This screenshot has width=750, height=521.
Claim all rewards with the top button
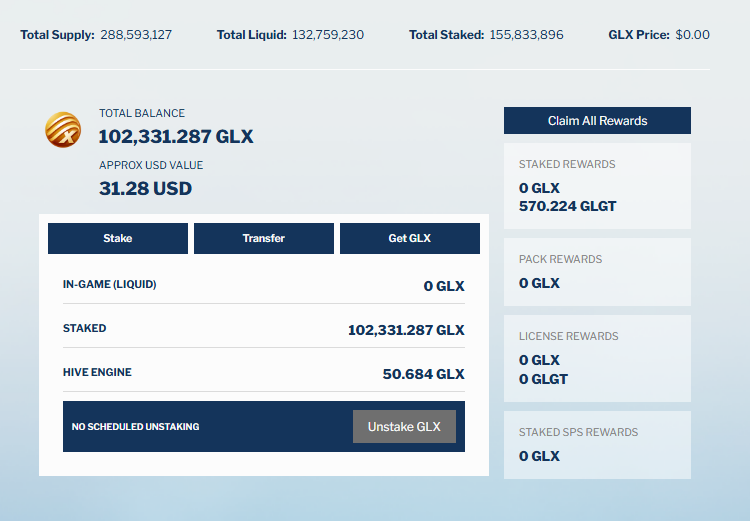click(x=597, y=121)
